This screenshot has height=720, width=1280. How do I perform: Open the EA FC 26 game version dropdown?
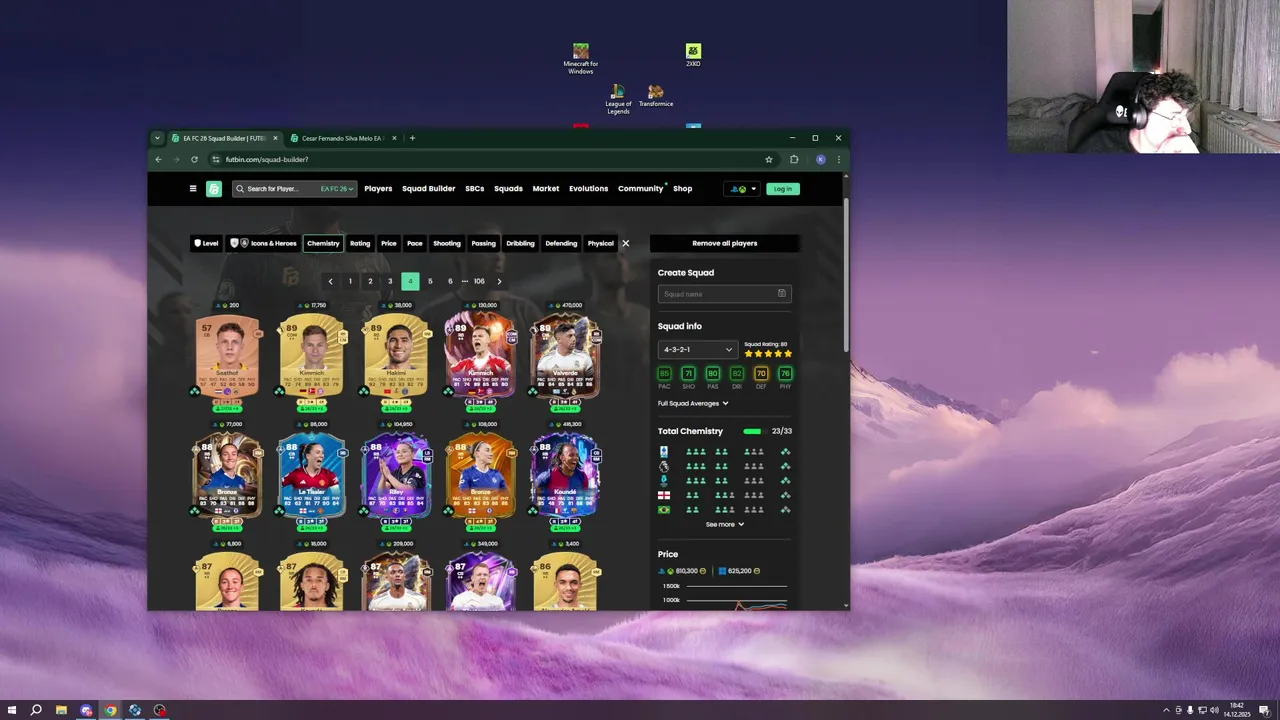(x=336, y=189)
